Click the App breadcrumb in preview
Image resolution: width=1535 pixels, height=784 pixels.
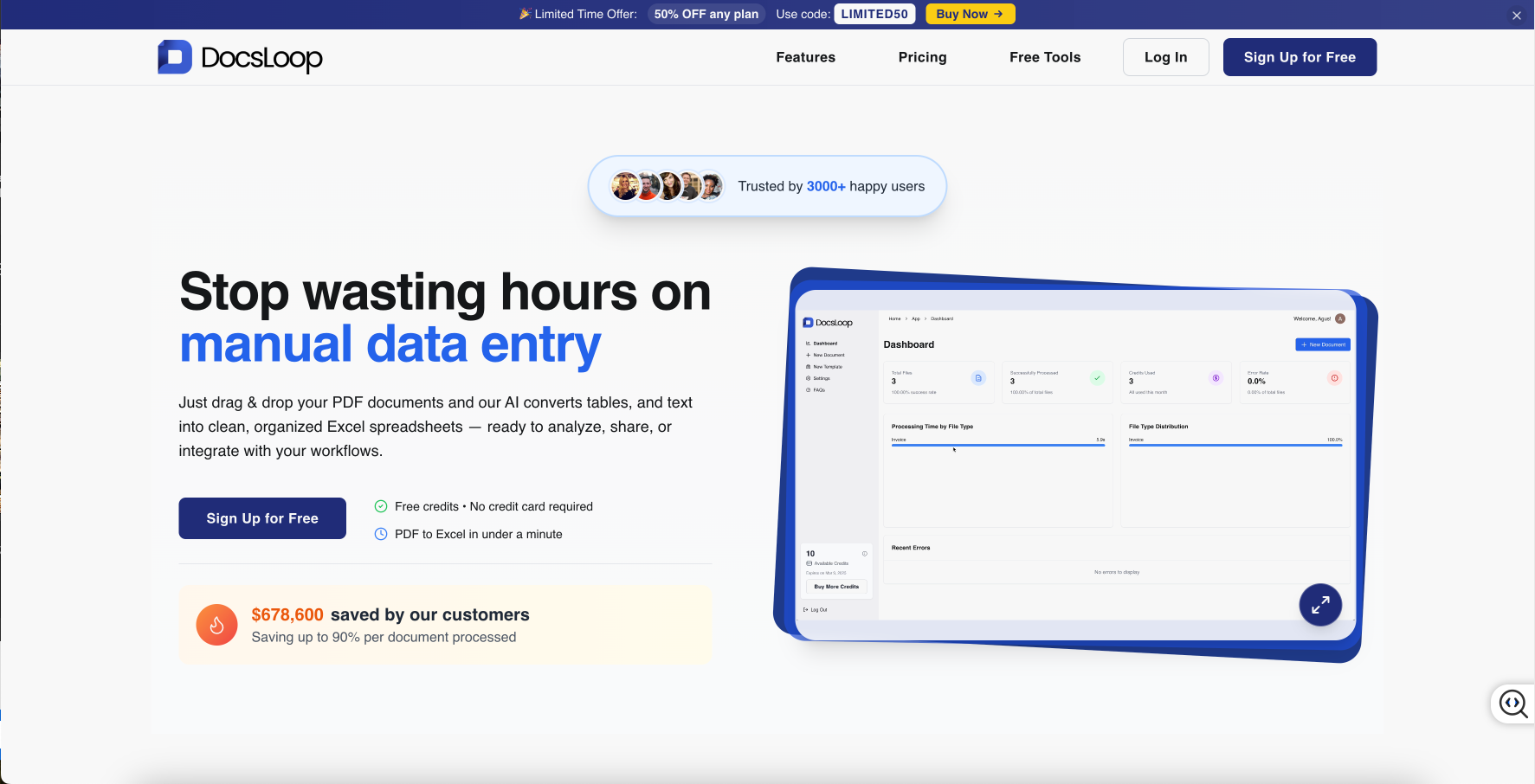click(x=916, y=318)
